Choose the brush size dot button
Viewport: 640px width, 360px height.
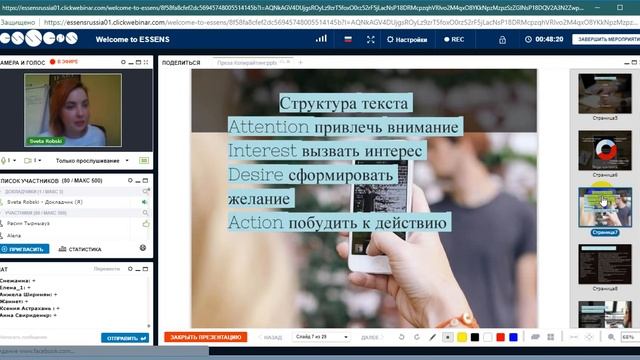click(448, 337)
